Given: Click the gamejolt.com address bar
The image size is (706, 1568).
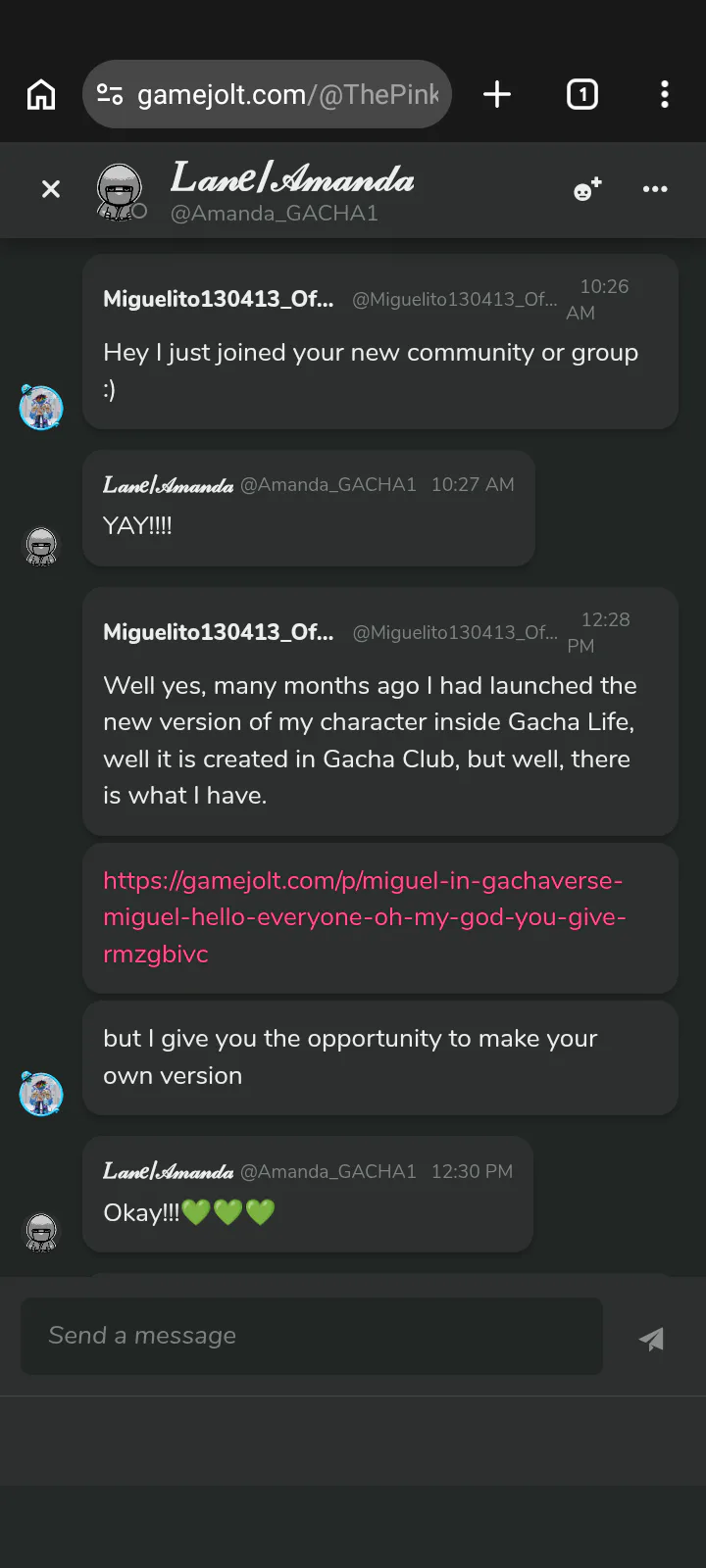Looking at the screenshot, I should pos(286,95).
